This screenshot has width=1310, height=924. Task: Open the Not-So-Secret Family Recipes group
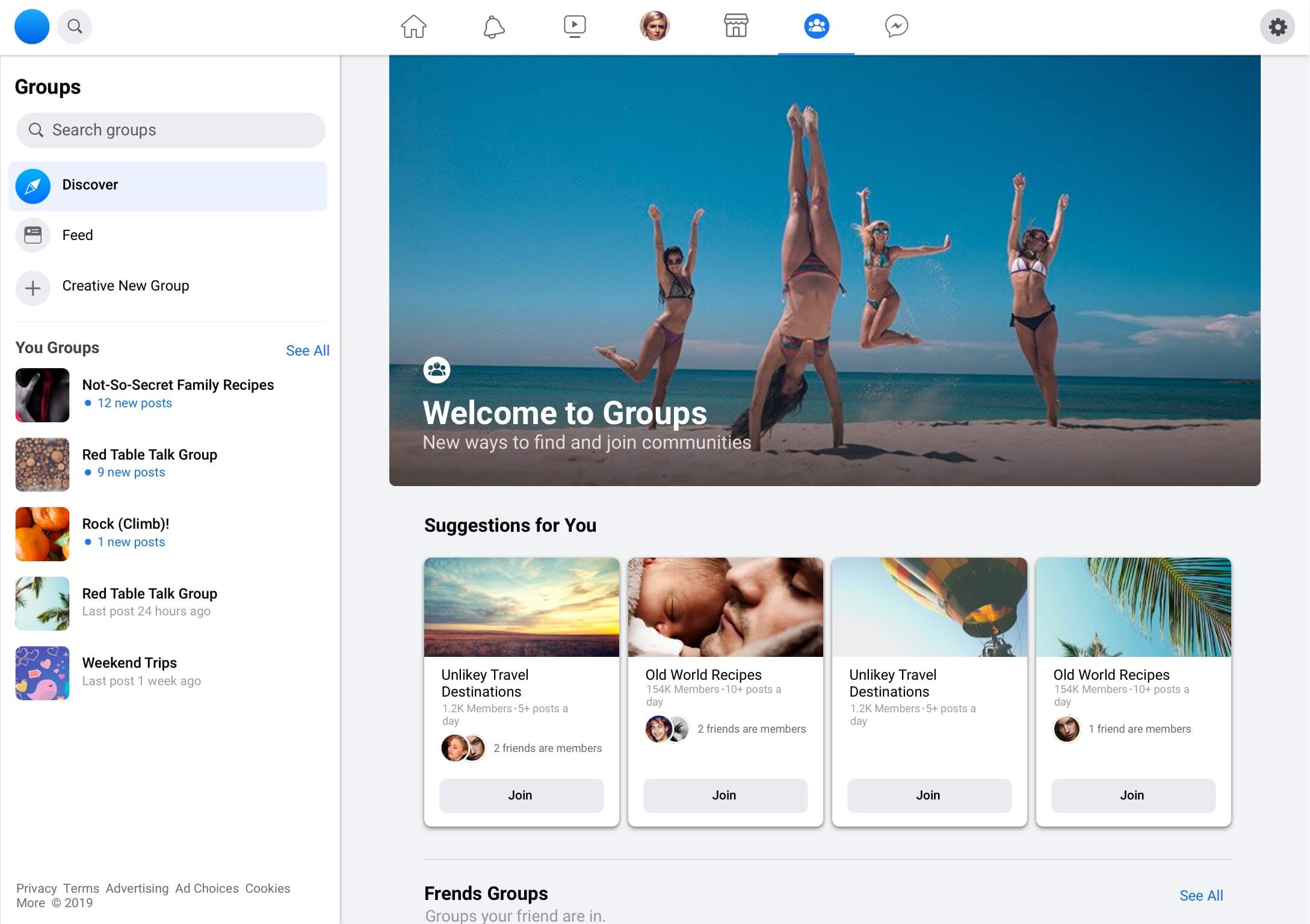tap(178, 384)
